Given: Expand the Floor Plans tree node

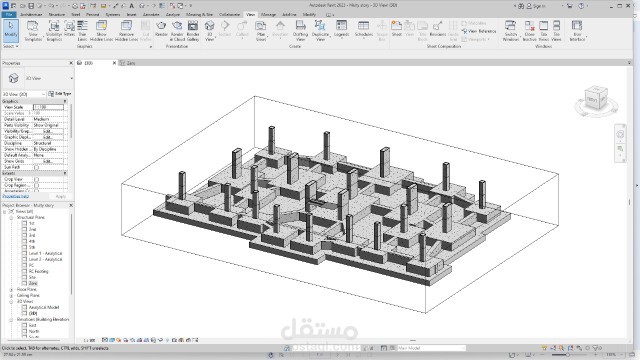Looking at the screenshot, I should coord(11,289).
